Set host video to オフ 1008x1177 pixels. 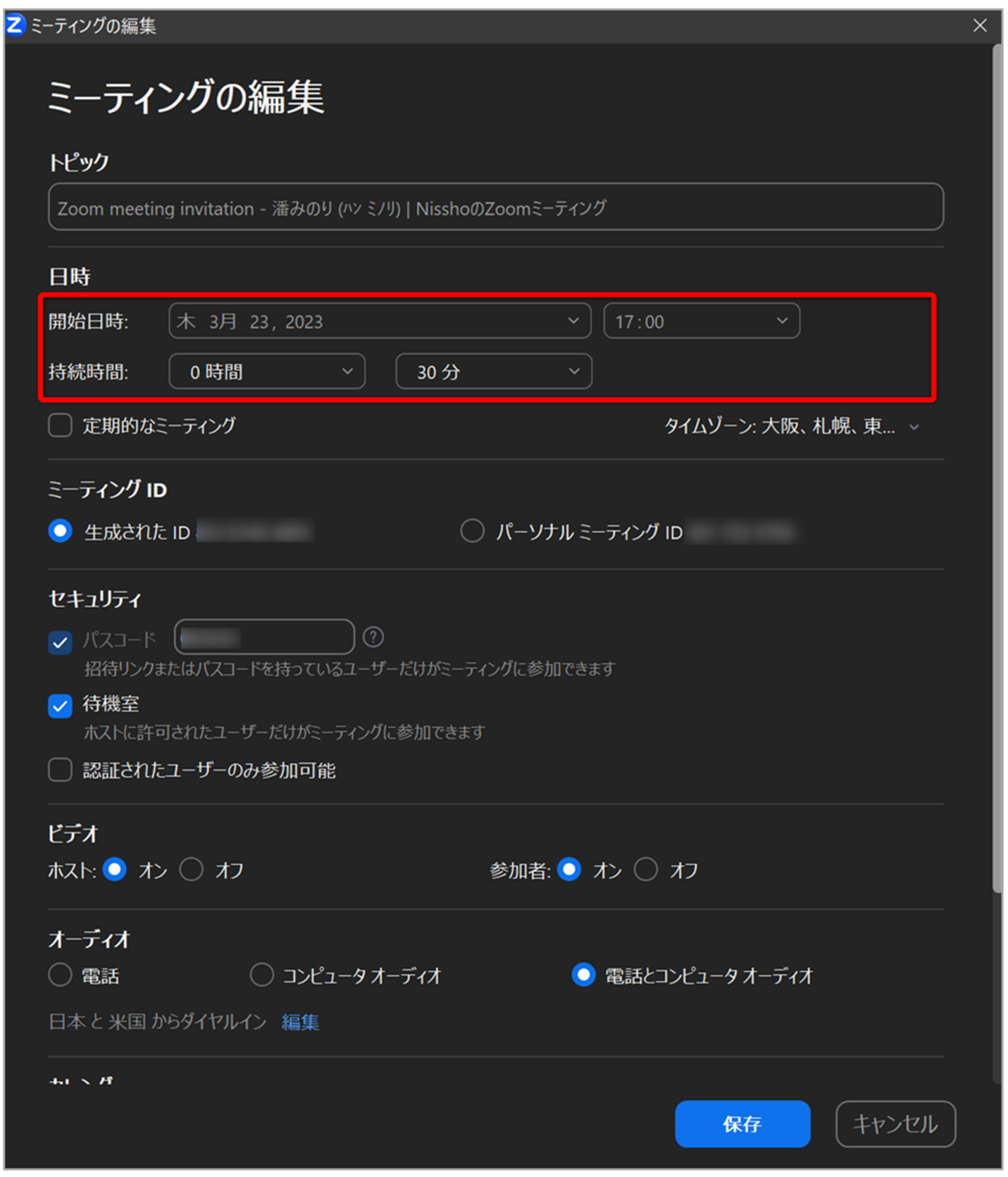tap(191, 869)
